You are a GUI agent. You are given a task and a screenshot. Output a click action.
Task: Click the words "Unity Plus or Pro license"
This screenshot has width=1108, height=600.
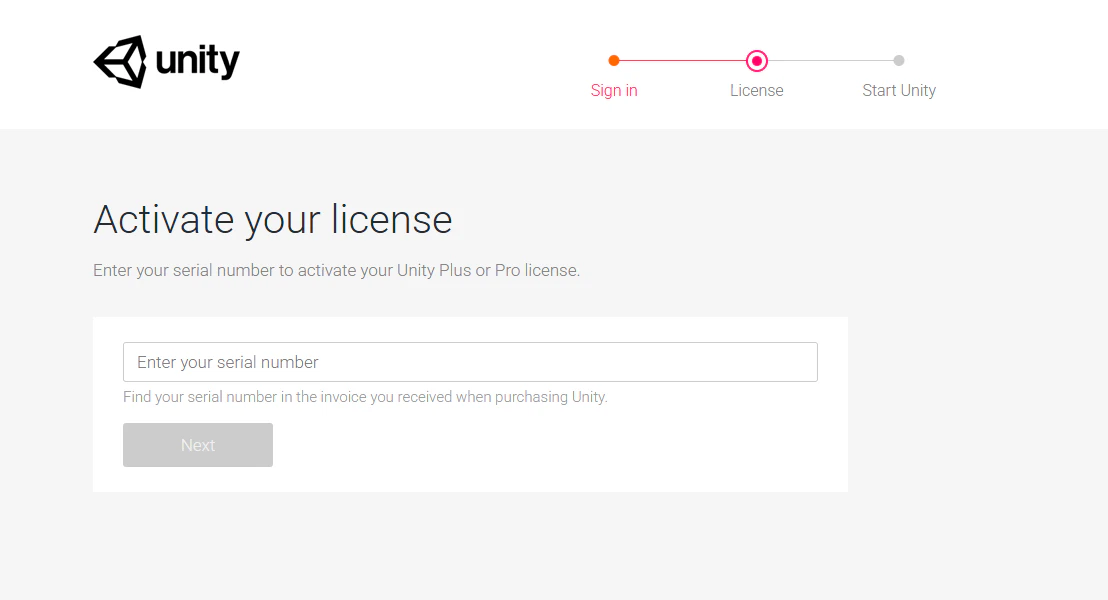[x=488, y=271]
